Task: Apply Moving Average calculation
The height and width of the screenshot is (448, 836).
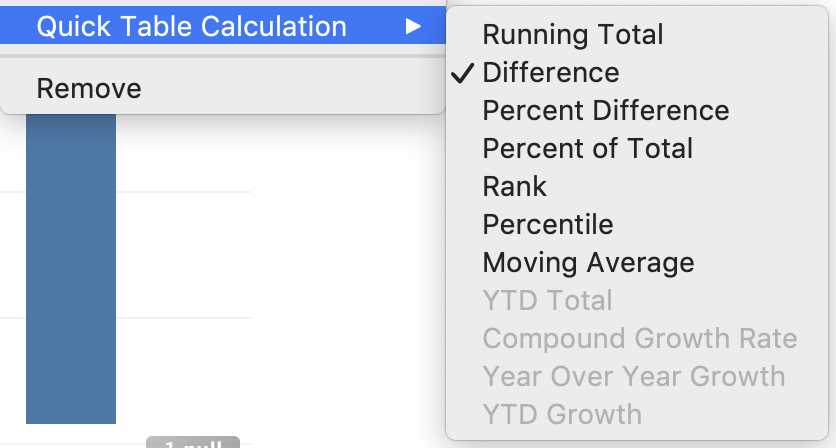Action: click(588, 263)
